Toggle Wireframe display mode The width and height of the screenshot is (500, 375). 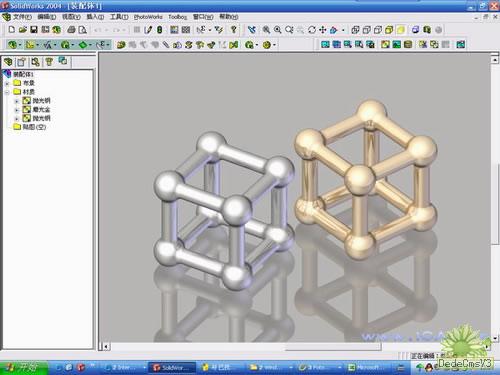pos(355,30)
